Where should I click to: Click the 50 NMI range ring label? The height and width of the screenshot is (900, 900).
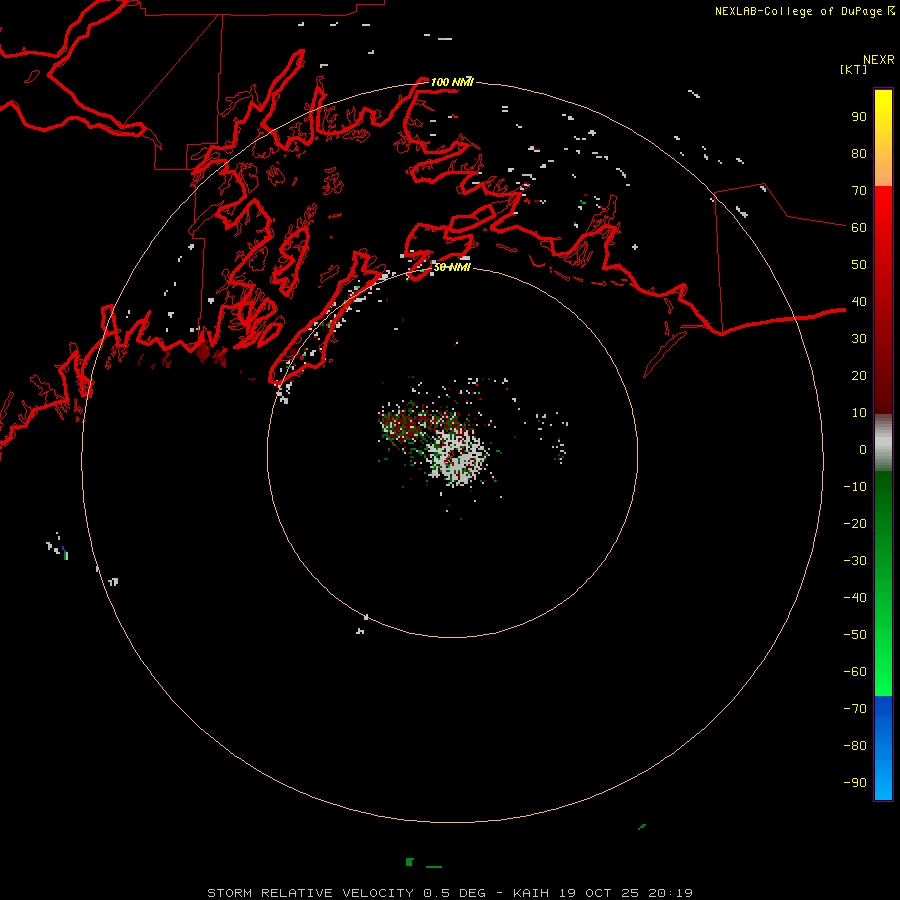(452, 267)
